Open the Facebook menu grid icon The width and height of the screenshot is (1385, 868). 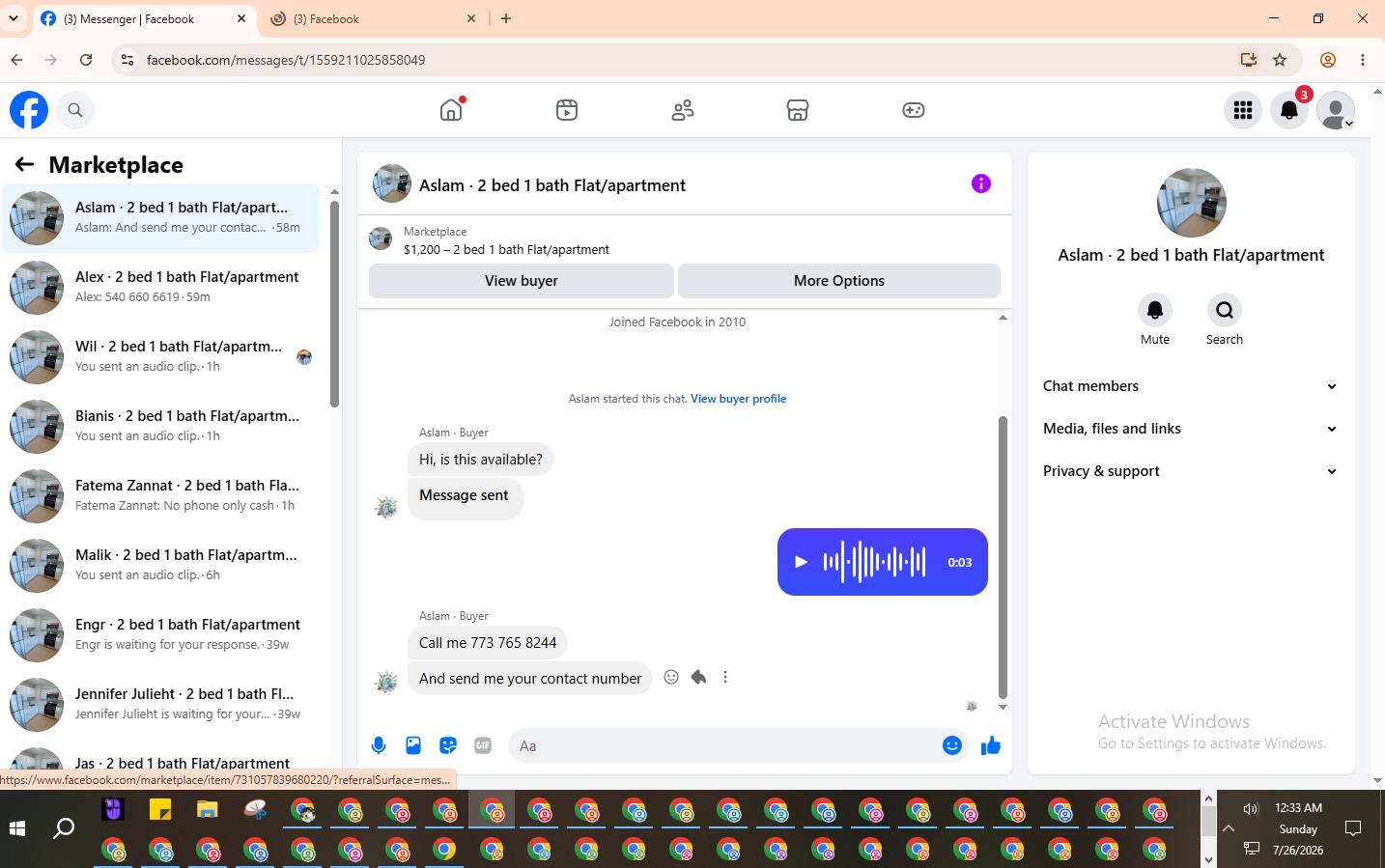pyautogui.click(x=1243, y=110)
